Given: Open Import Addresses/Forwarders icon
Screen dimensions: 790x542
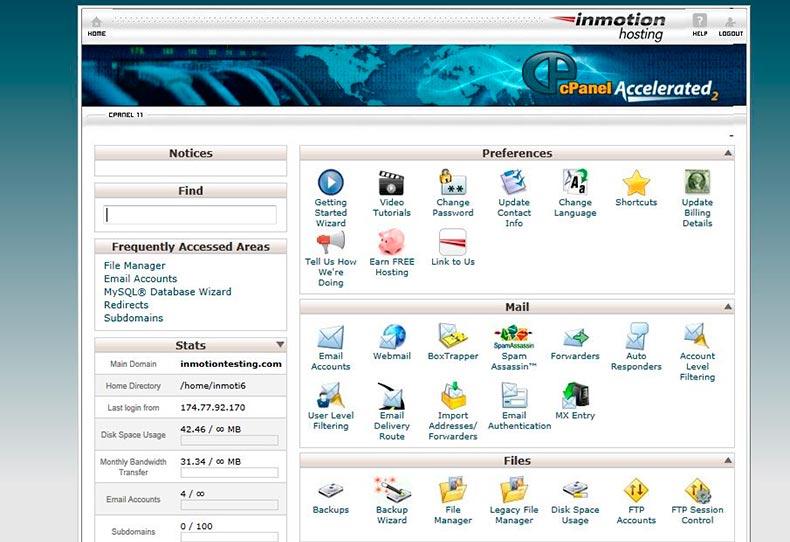Looking at the screenshot, I should click(x=452, y=395).
